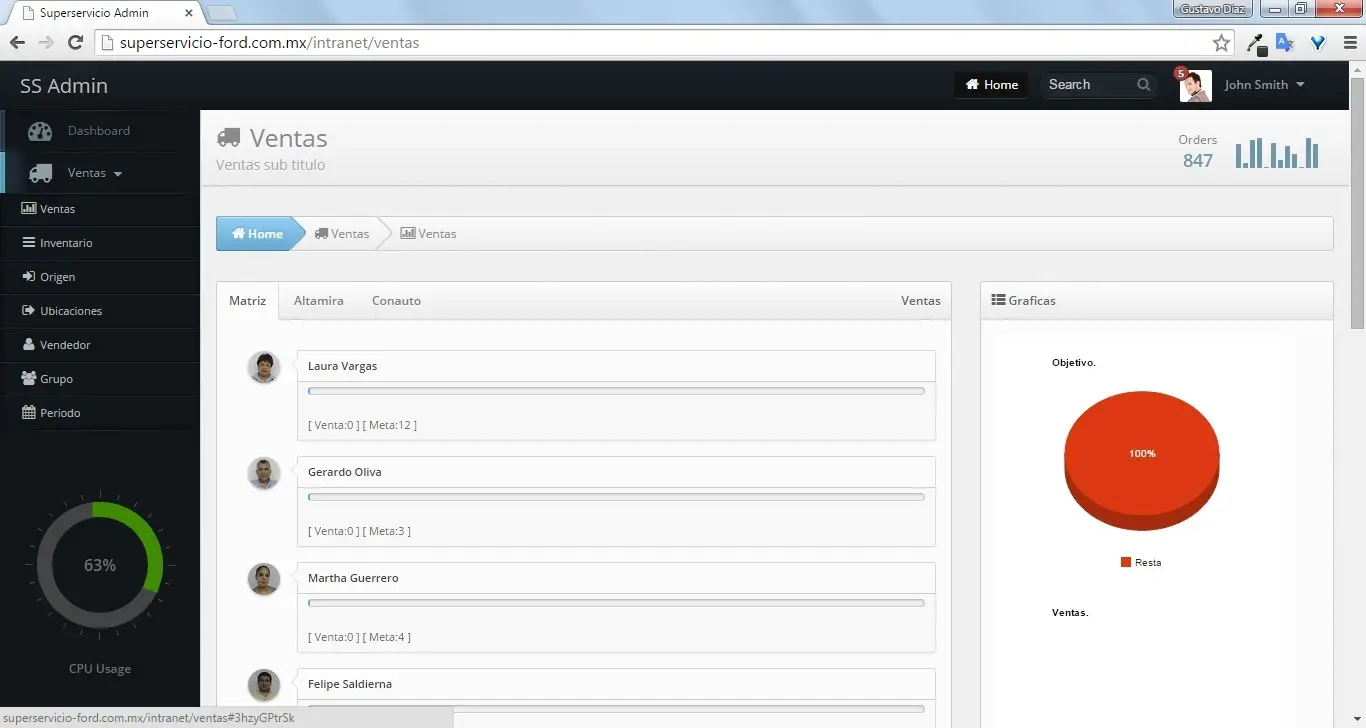The image size is (1366, 728).
Task: Click the notification badge showing 5
Action: click(1181, 73)
